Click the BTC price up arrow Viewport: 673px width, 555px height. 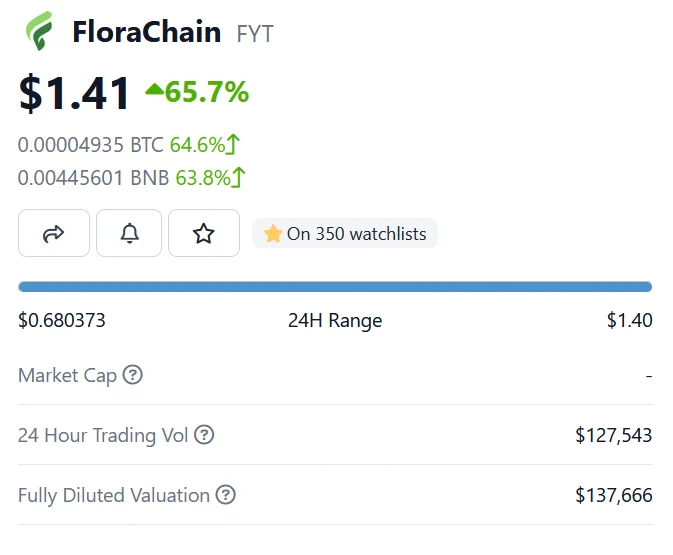click(x=233, y=144)
